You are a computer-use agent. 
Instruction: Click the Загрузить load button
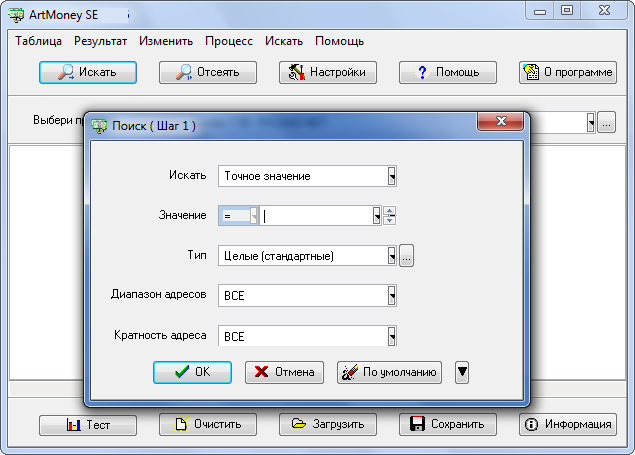pyautogui.click(x=328, y=424)
